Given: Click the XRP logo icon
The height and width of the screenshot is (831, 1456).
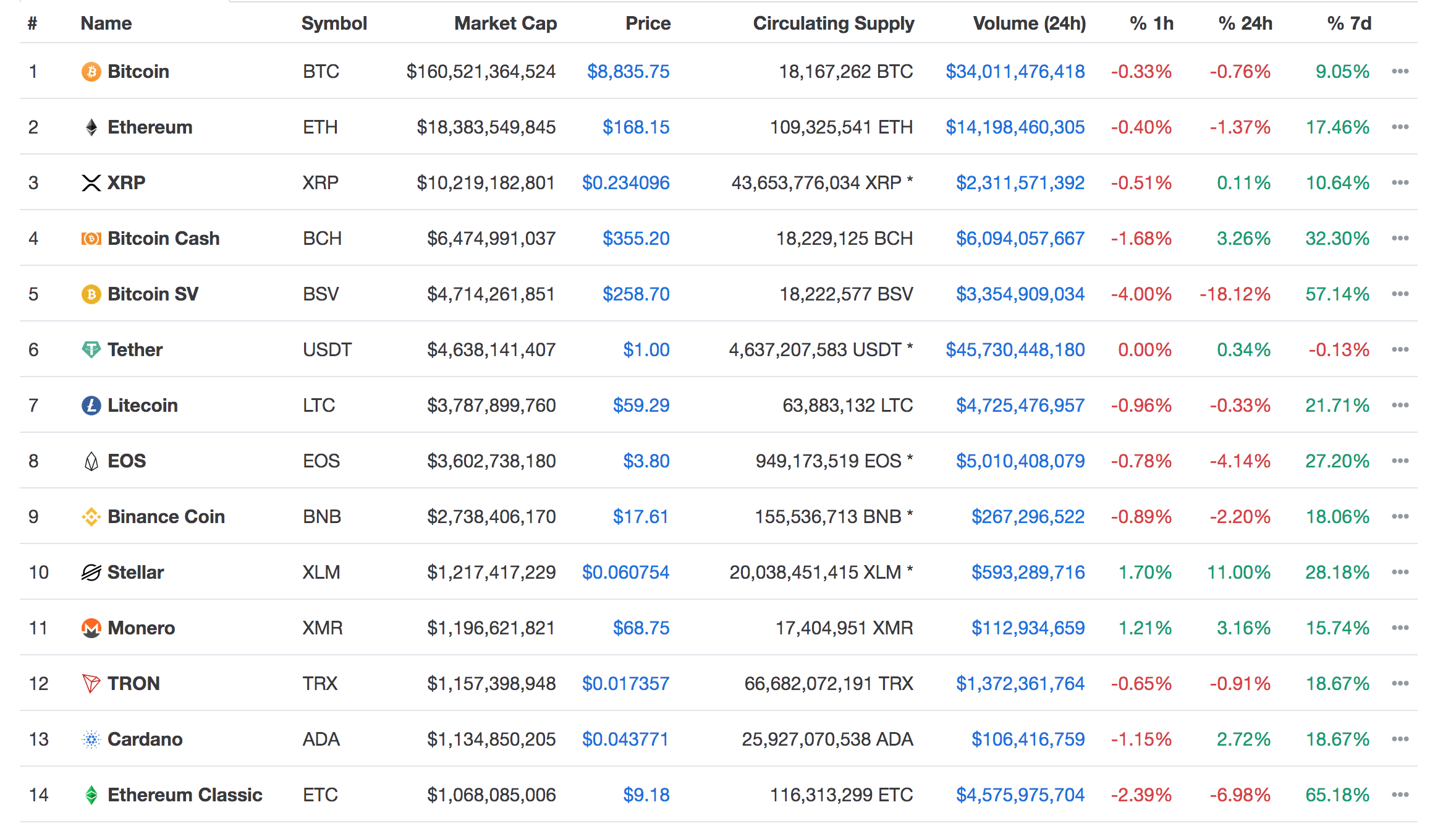Looking at the screenshot, I should tap(91, 183).
